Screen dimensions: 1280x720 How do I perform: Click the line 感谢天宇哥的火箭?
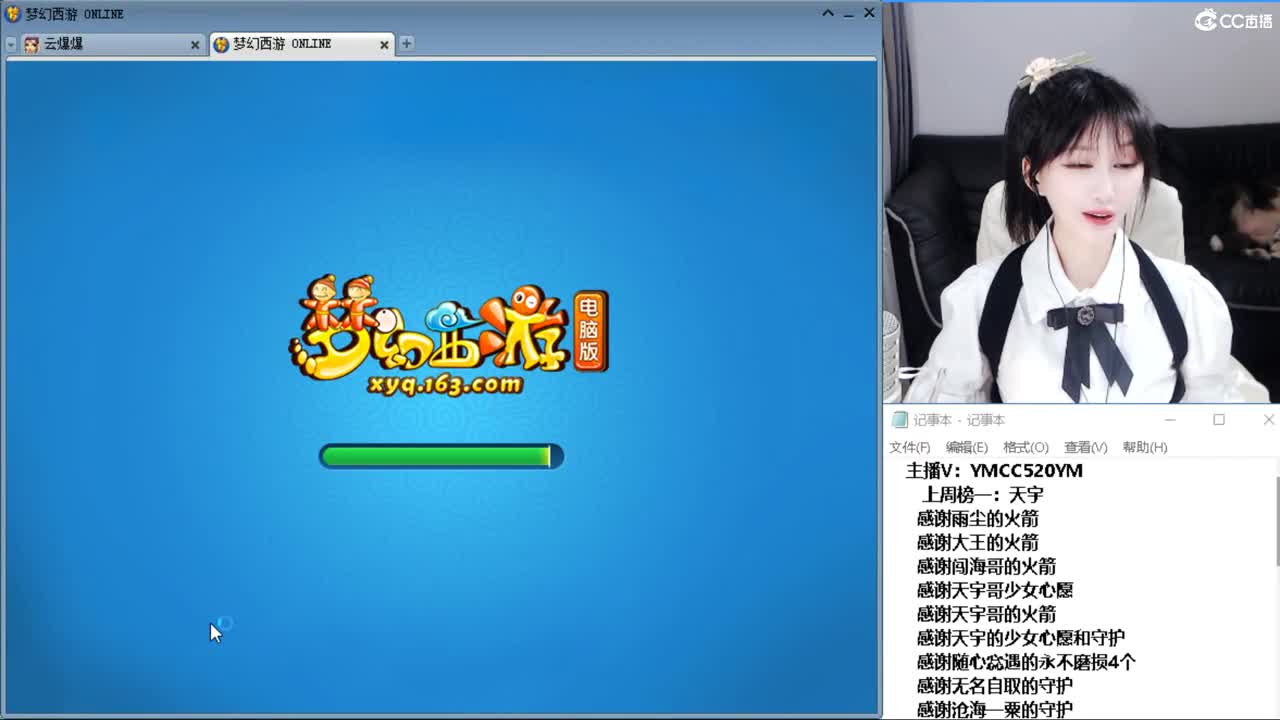[x=986, y=614]
